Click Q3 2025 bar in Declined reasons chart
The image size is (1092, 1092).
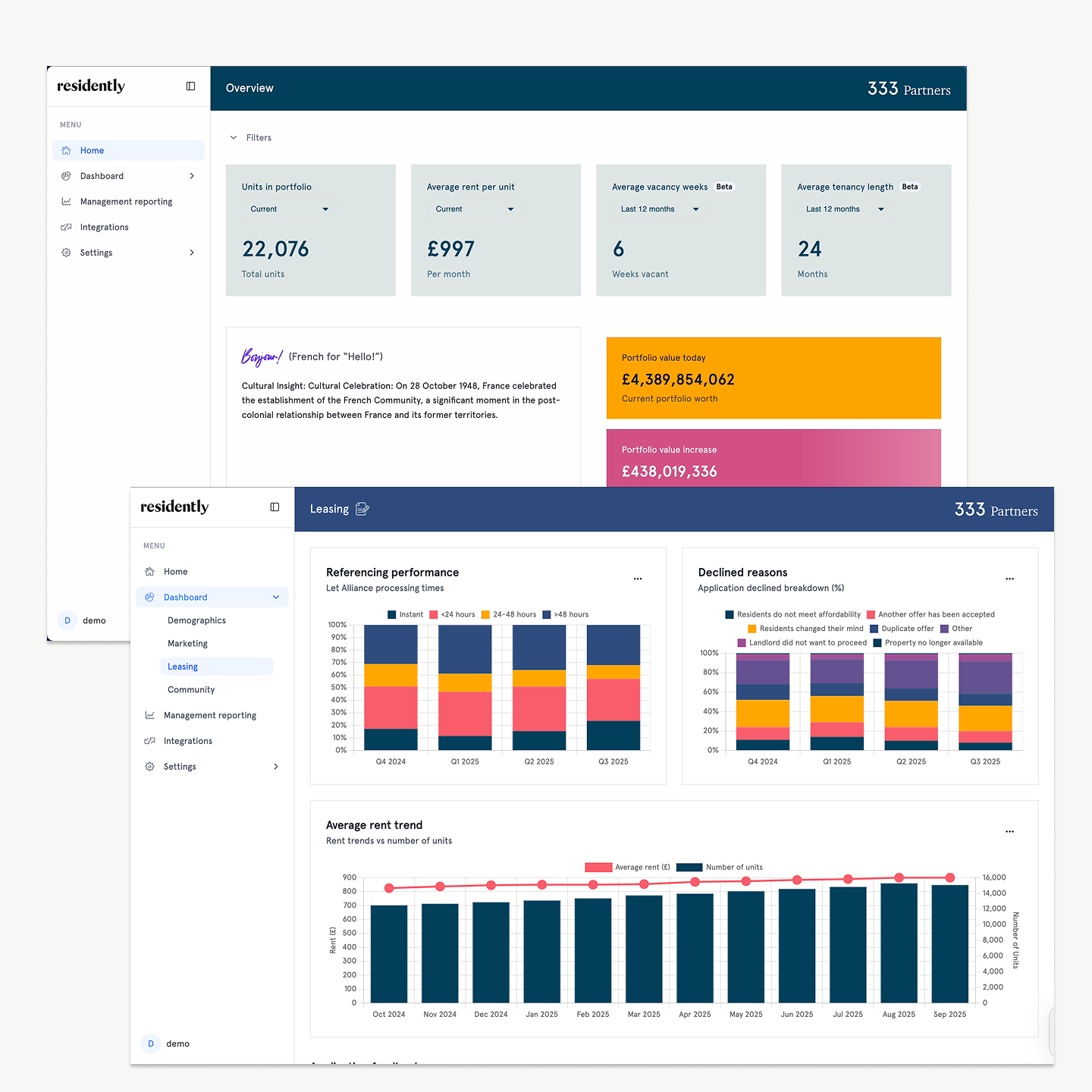(986, 702)
